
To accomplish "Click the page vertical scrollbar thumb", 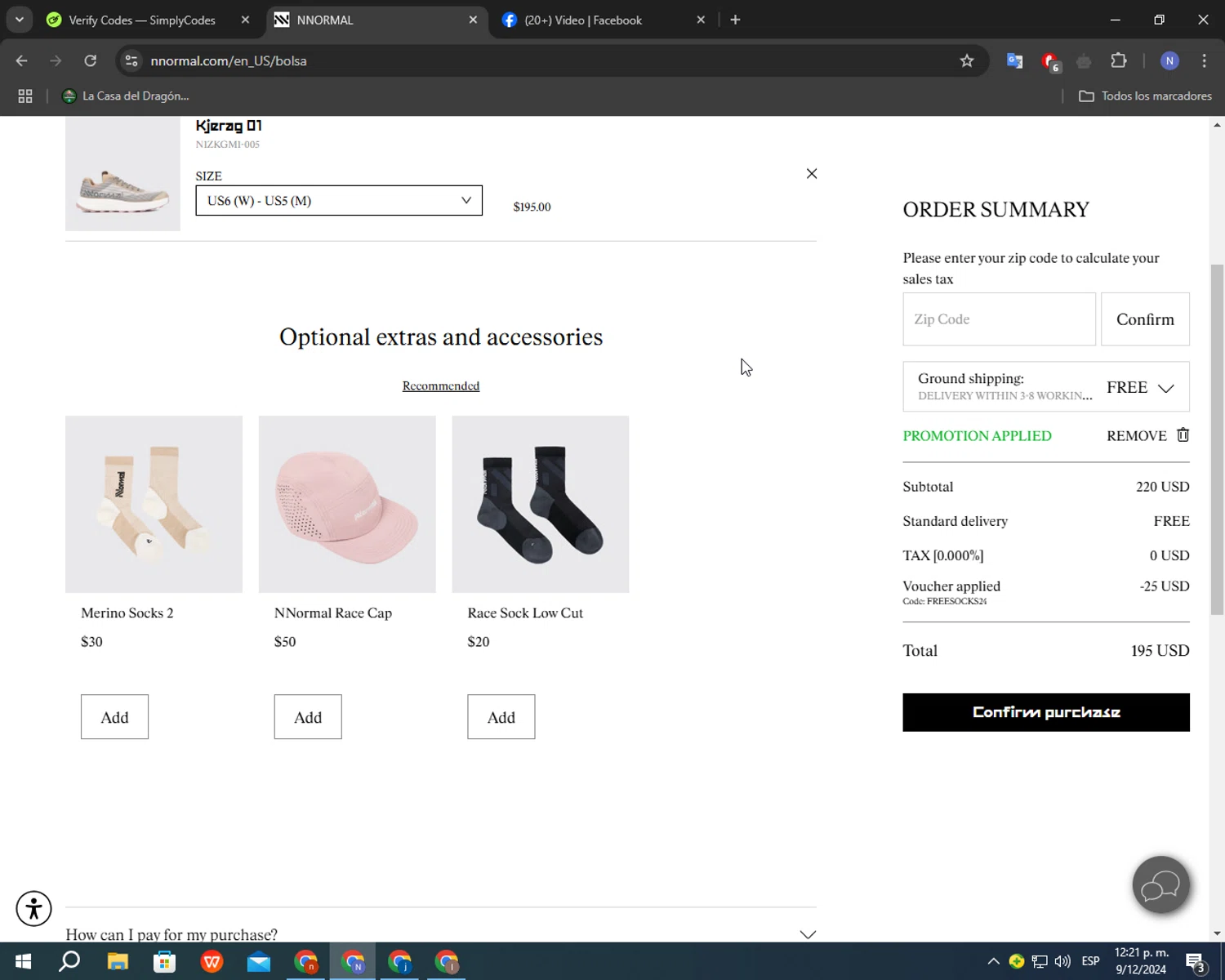I will point(1217,439).
